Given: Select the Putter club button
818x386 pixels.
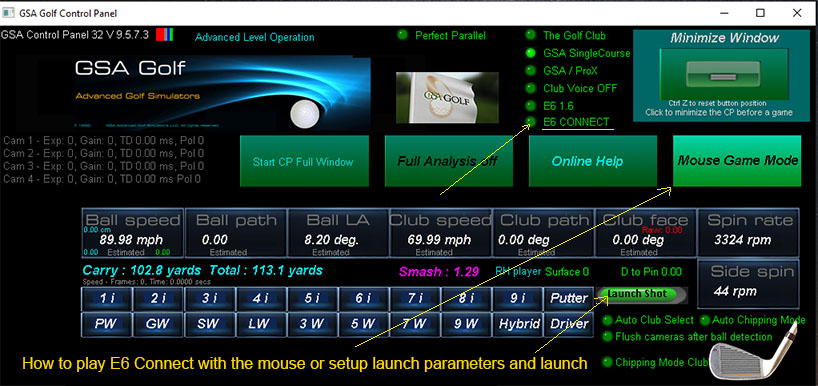Looking at the screenshot, I should coord(569,298).
